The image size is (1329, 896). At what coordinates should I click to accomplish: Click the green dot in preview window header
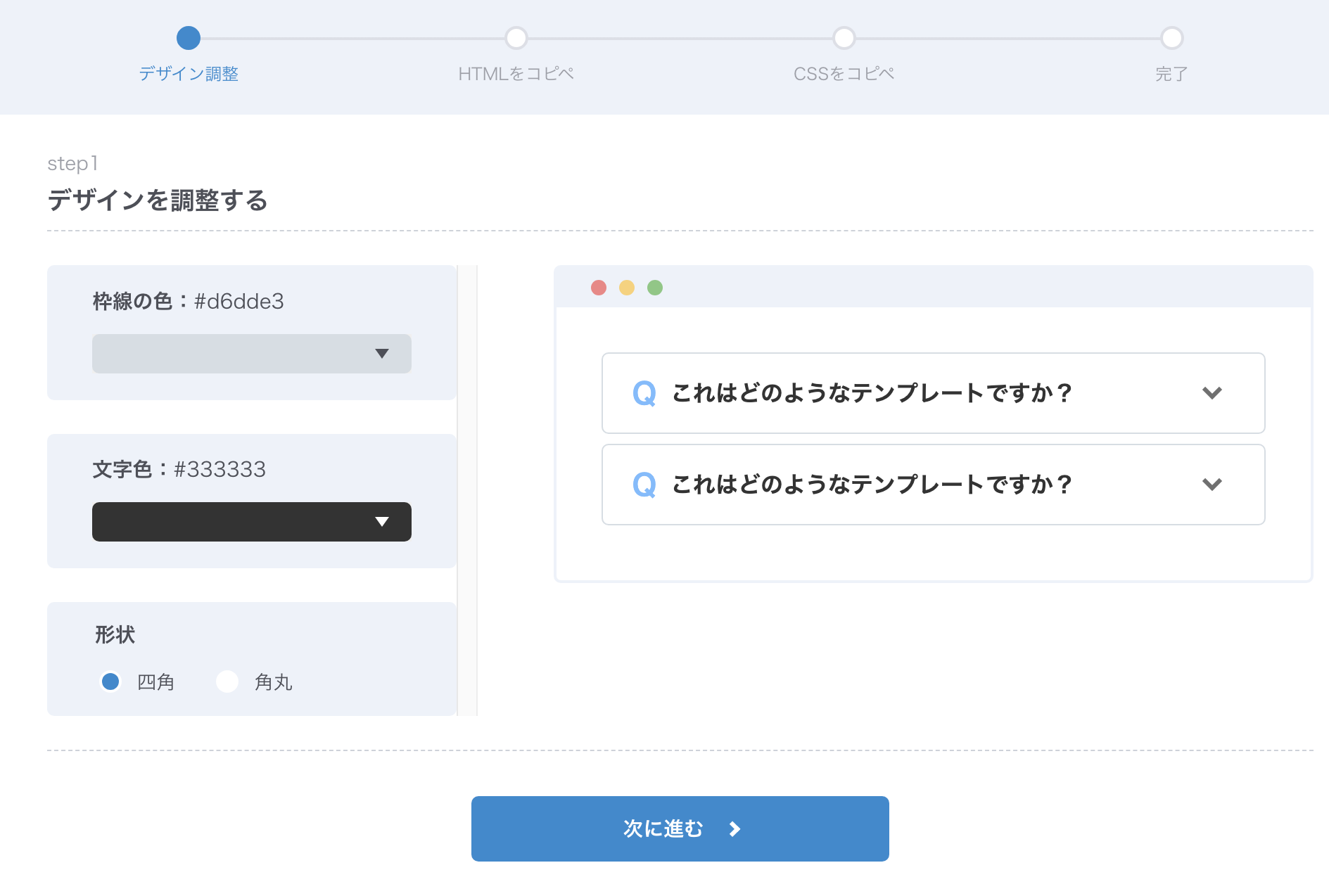click(655, 288)
